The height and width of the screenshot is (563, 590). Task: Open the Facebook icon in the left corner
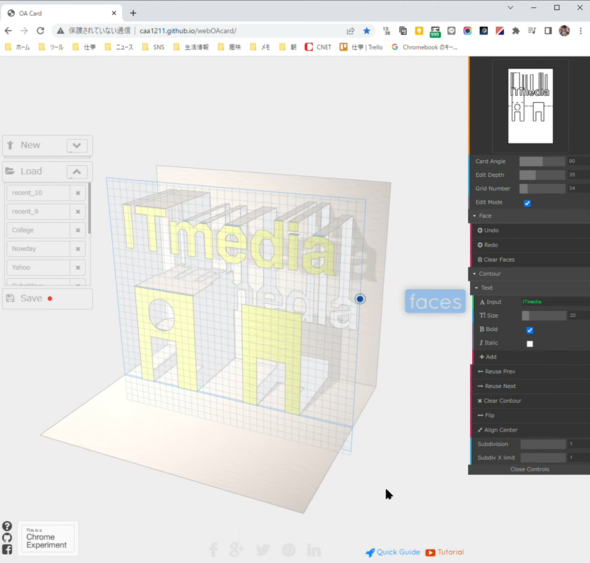7,549
